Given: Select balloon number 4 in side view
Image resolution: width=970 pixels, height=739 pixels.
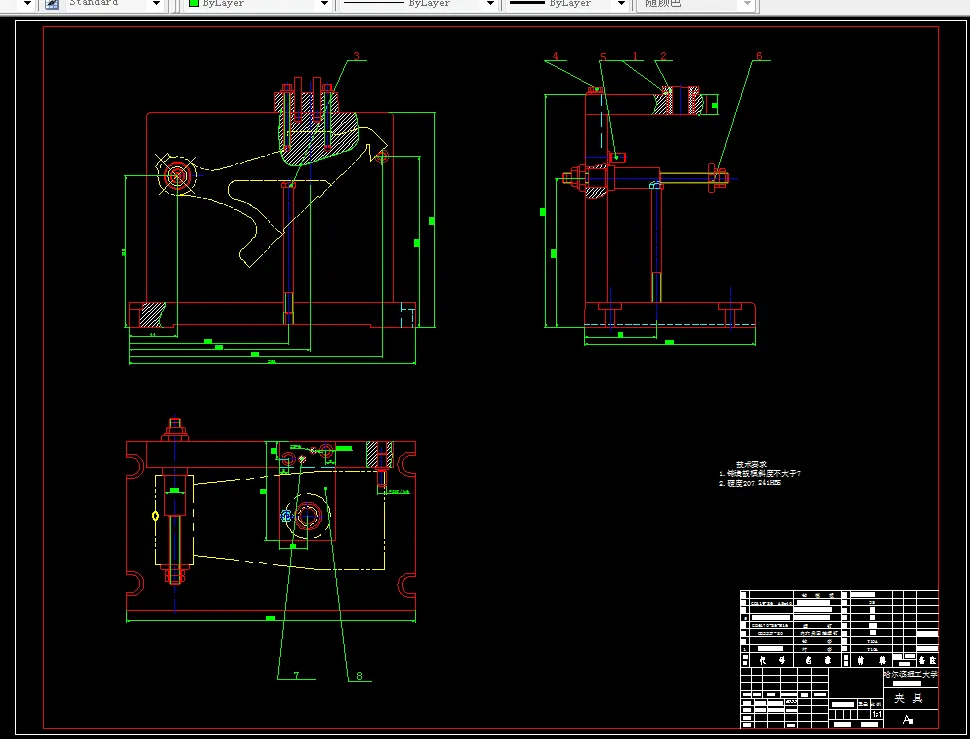Looking at the screenshot, I should point(556,56).
